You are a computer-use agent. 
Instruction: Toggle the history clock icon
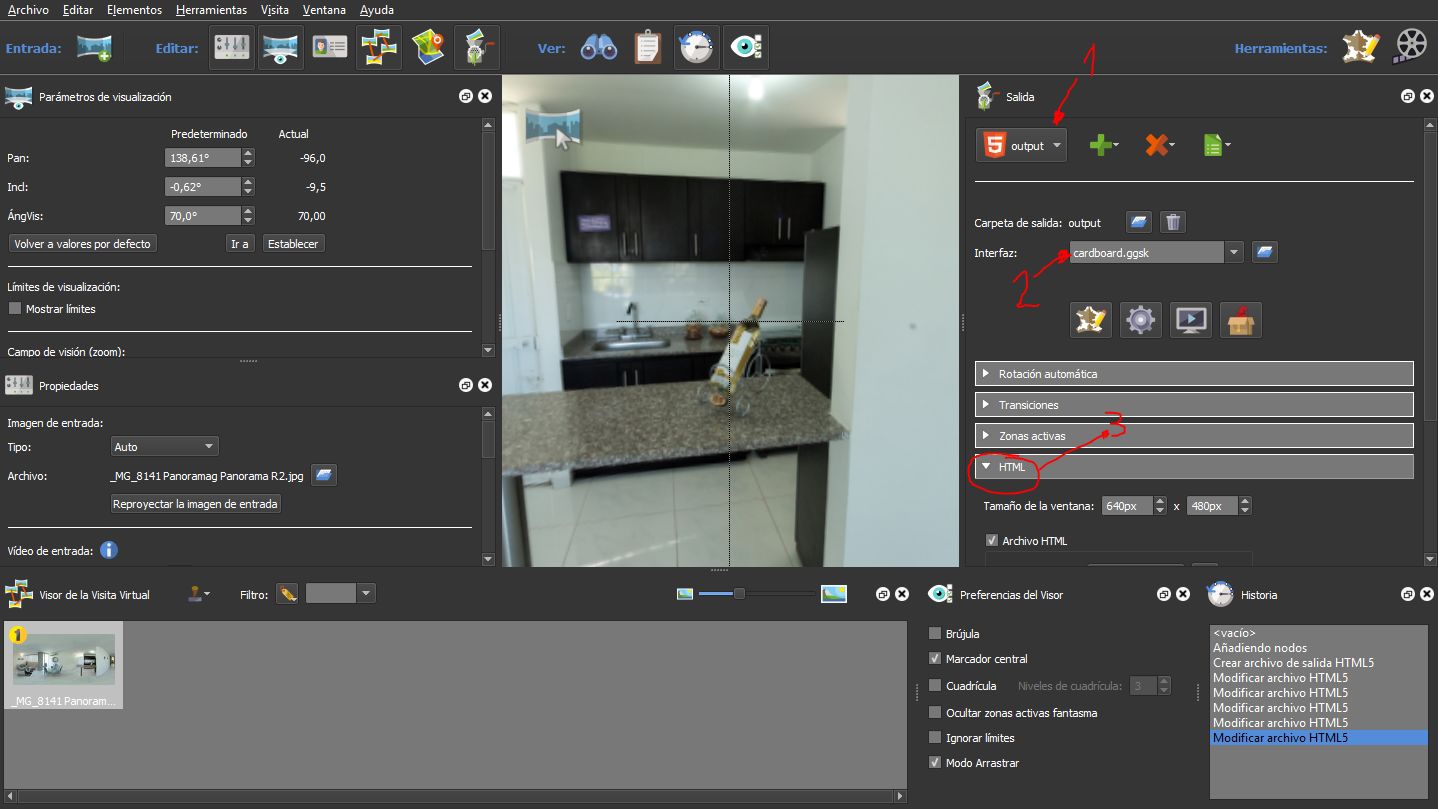[696, 47]
